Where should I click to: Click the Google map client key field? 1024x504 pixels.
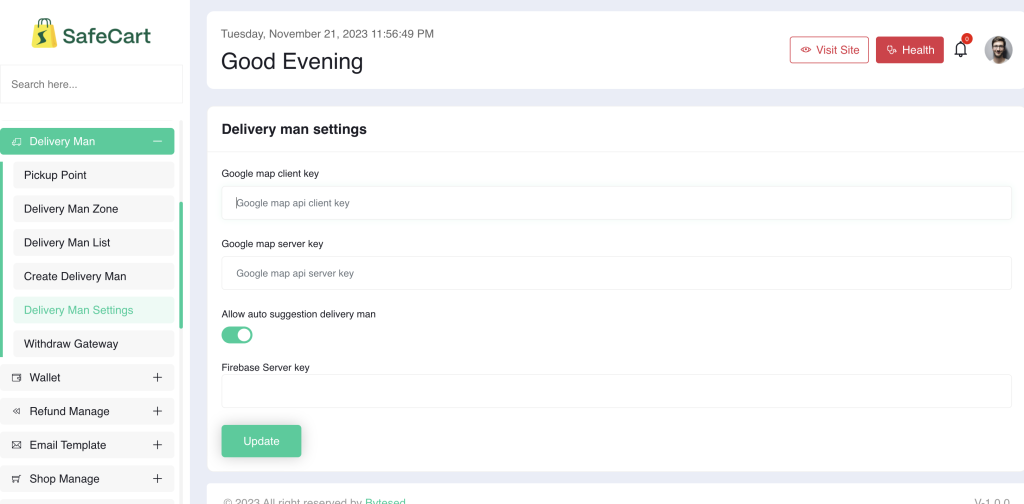(x=616, y=203)
